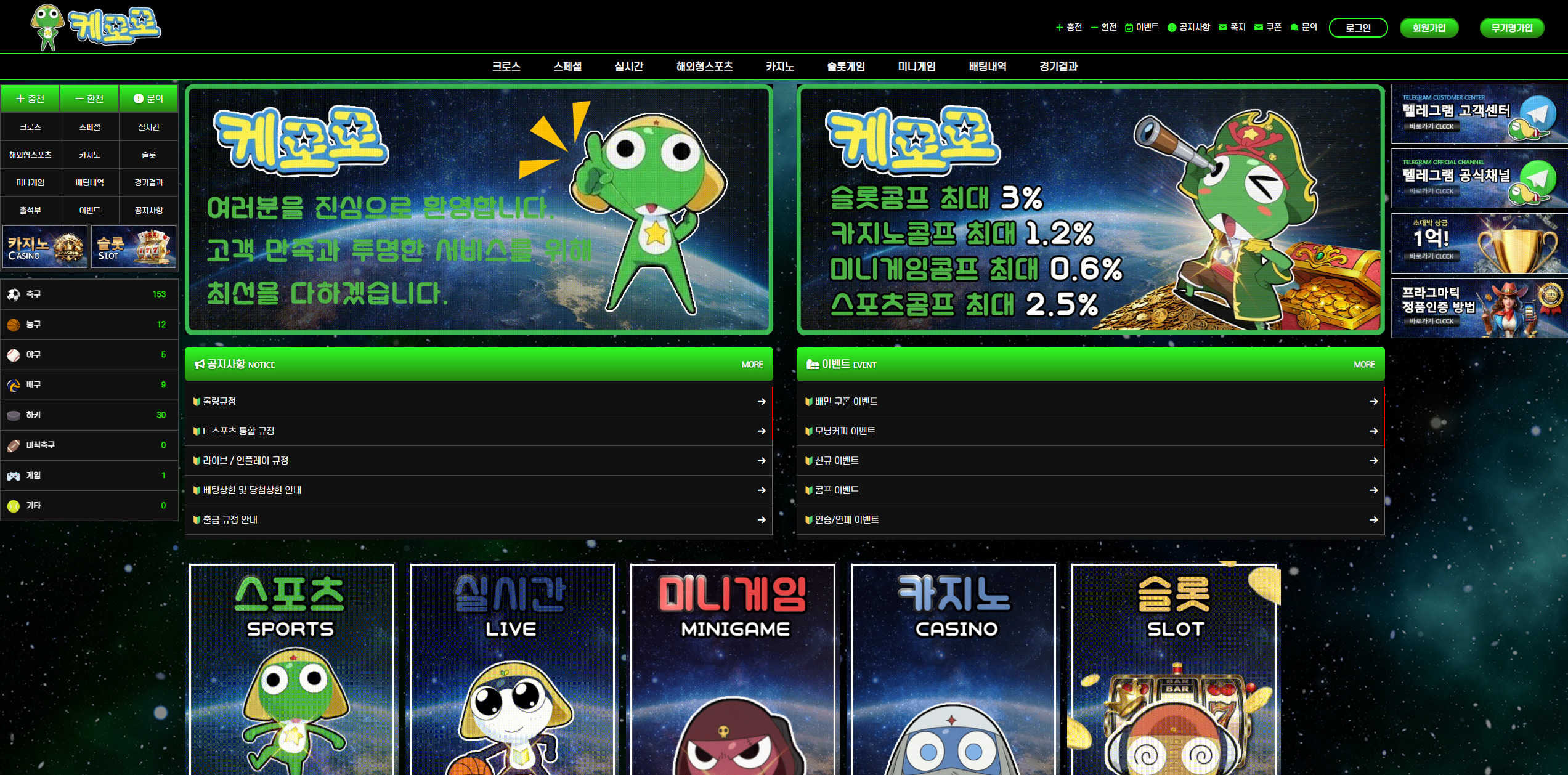Open arrow icon beside 출금 규정 안내
The image size is (1568, 775).
pyautogui.click(x=762, y=520)
